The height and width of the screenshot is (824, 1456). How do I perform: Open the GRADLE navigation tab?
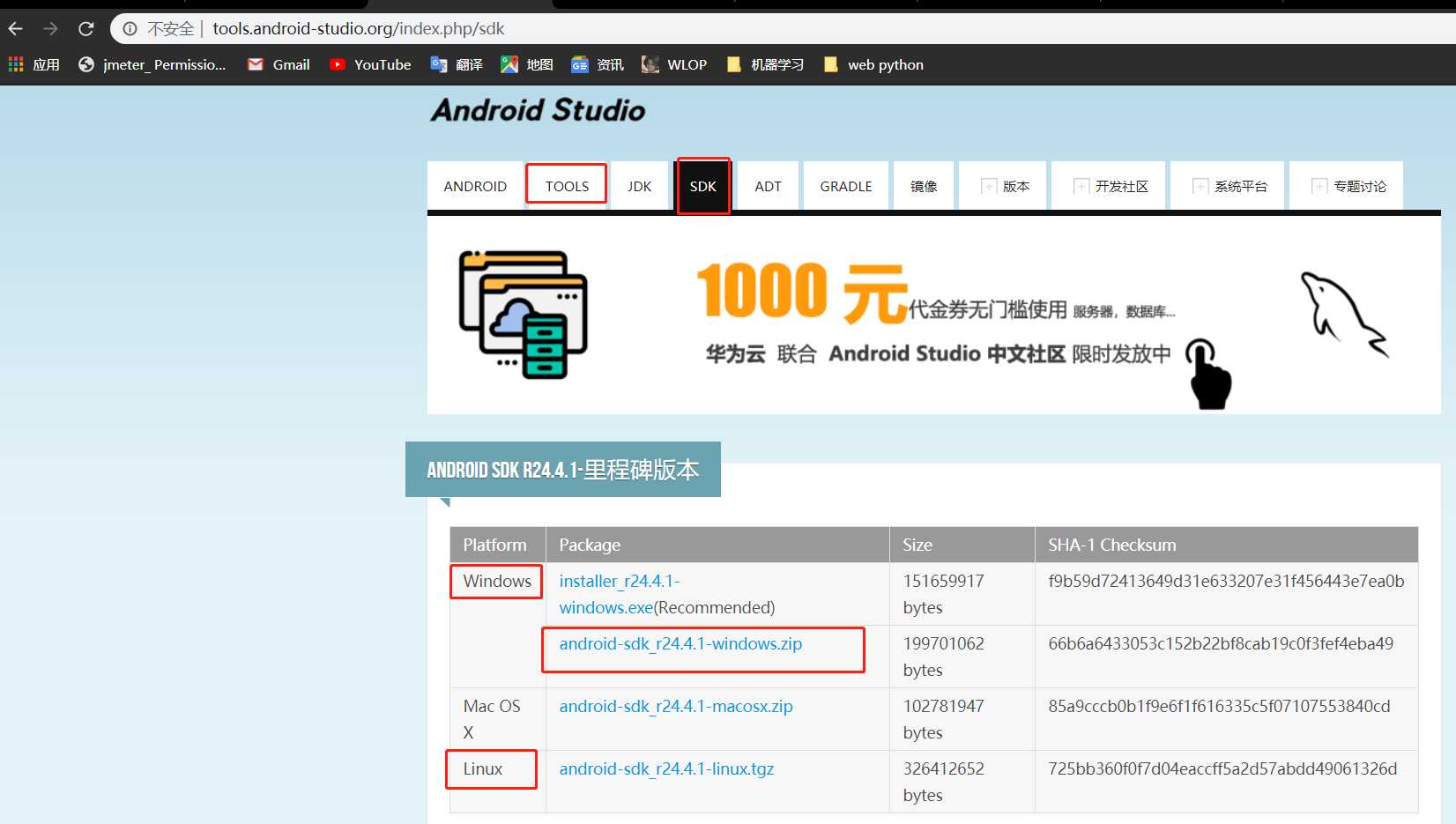pyautogui.click(x=846, y=186)
